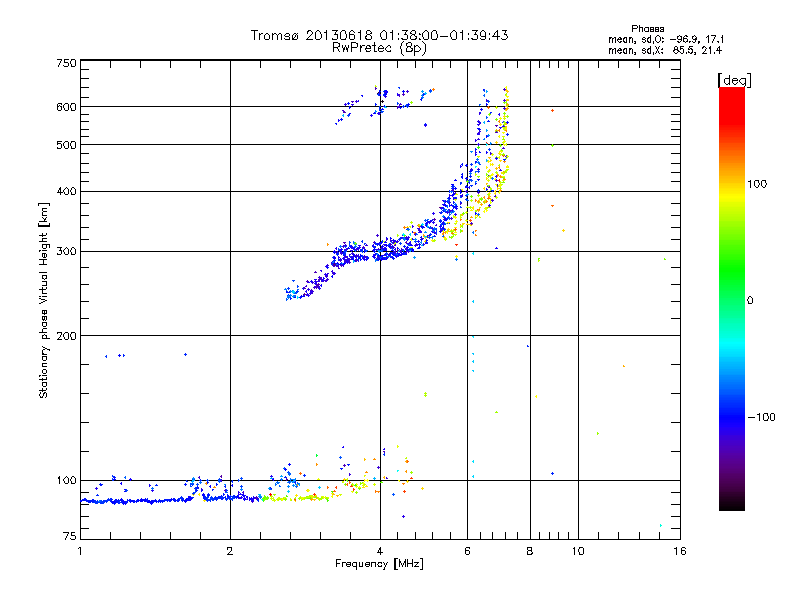Click the '4' frequency tick label

click(x=380, y=551)
